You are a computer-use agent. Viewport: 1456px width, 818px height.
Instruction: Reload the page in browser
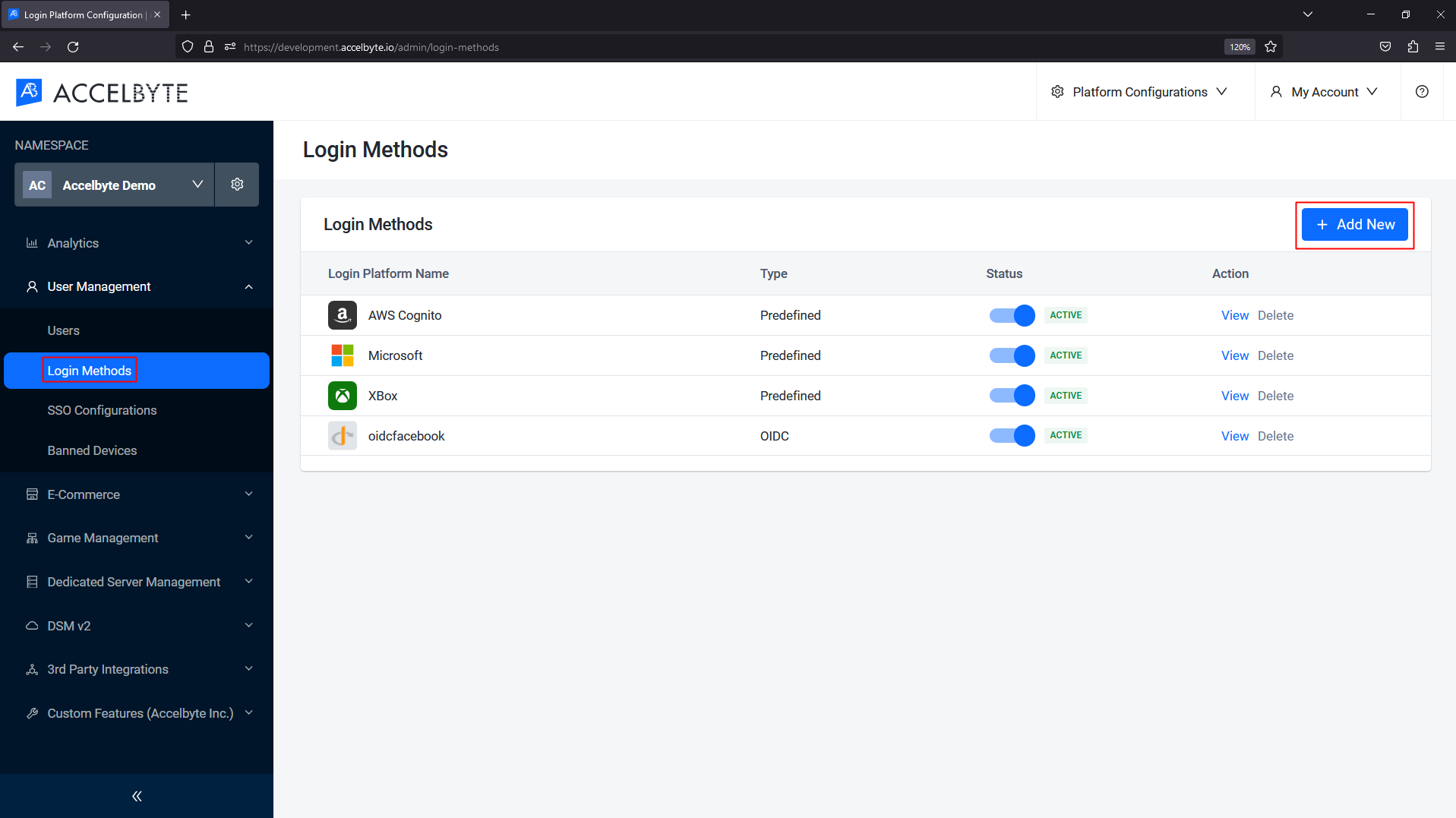tap(73, 47)
